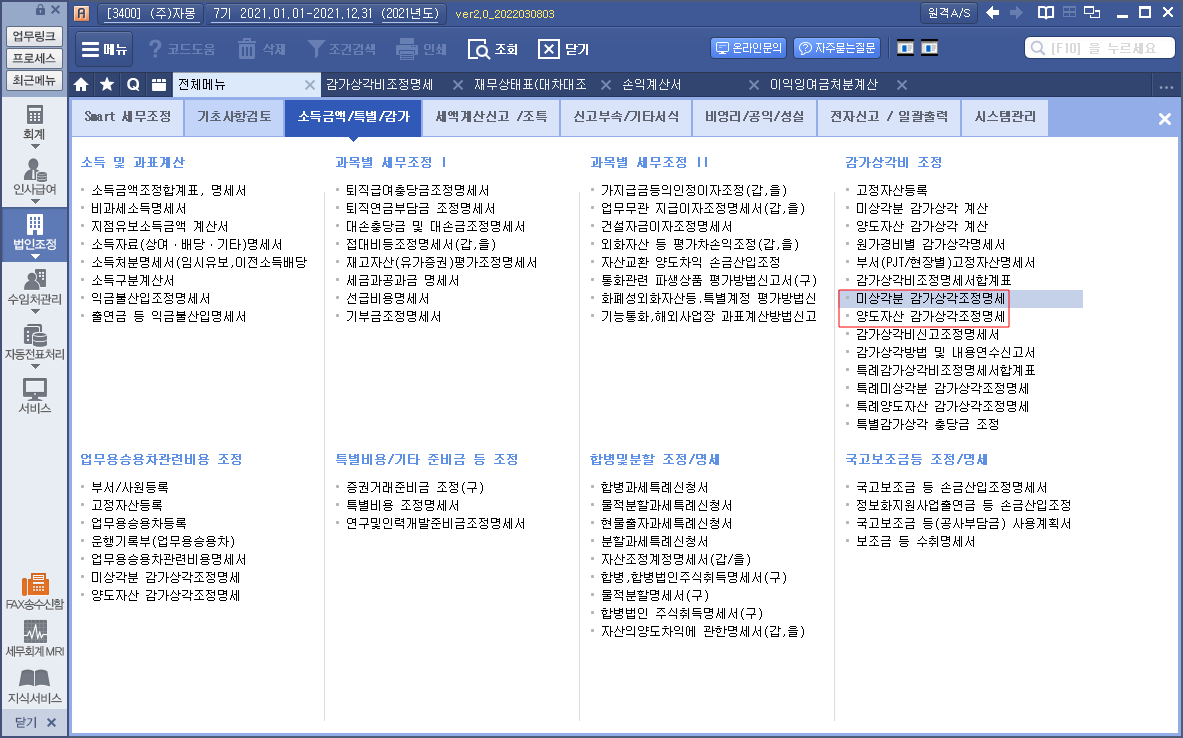
Task: Switch to 세액계산신고 /조특 tab
Action: point(490,117)
